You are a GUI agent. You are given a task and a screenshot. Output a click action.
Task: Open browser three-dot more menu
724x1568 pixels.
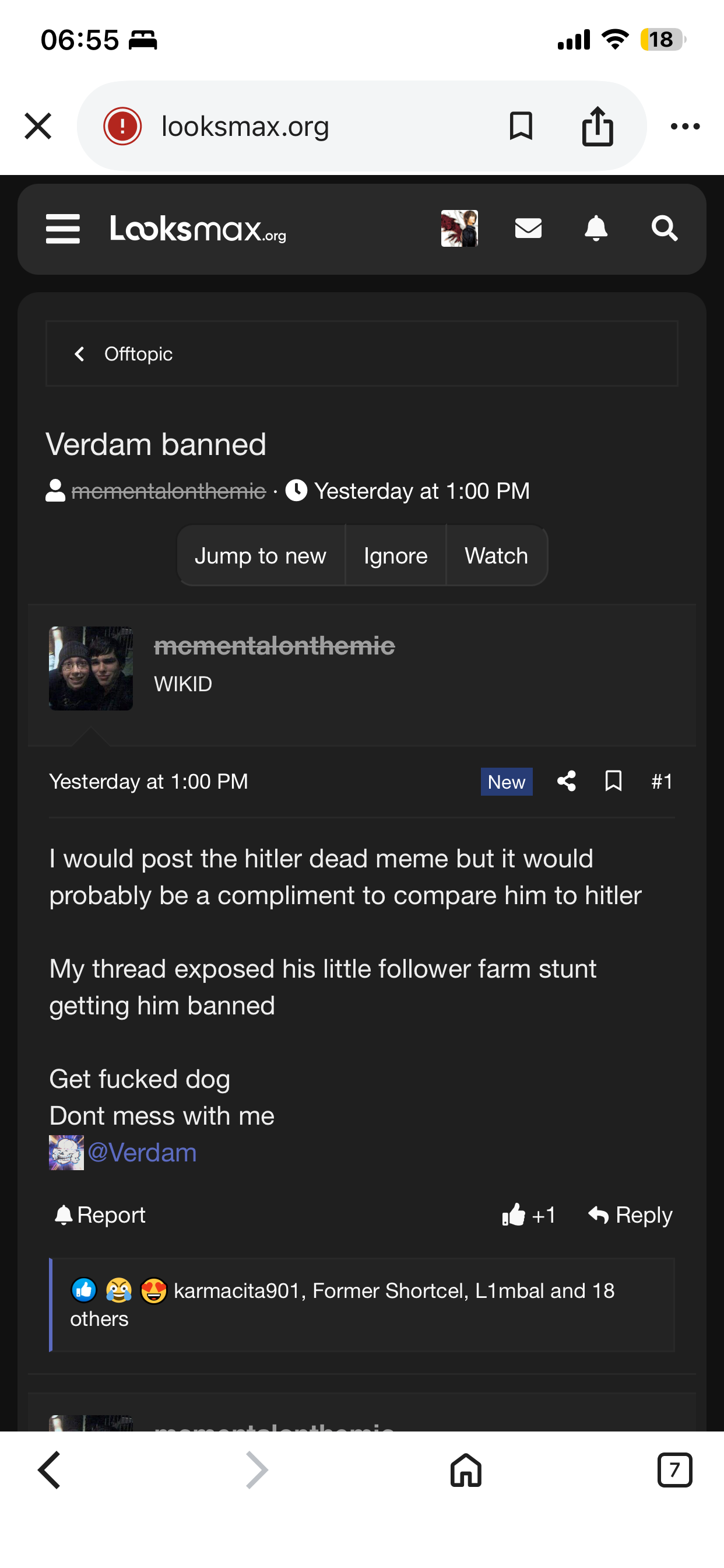click(684, 127)
